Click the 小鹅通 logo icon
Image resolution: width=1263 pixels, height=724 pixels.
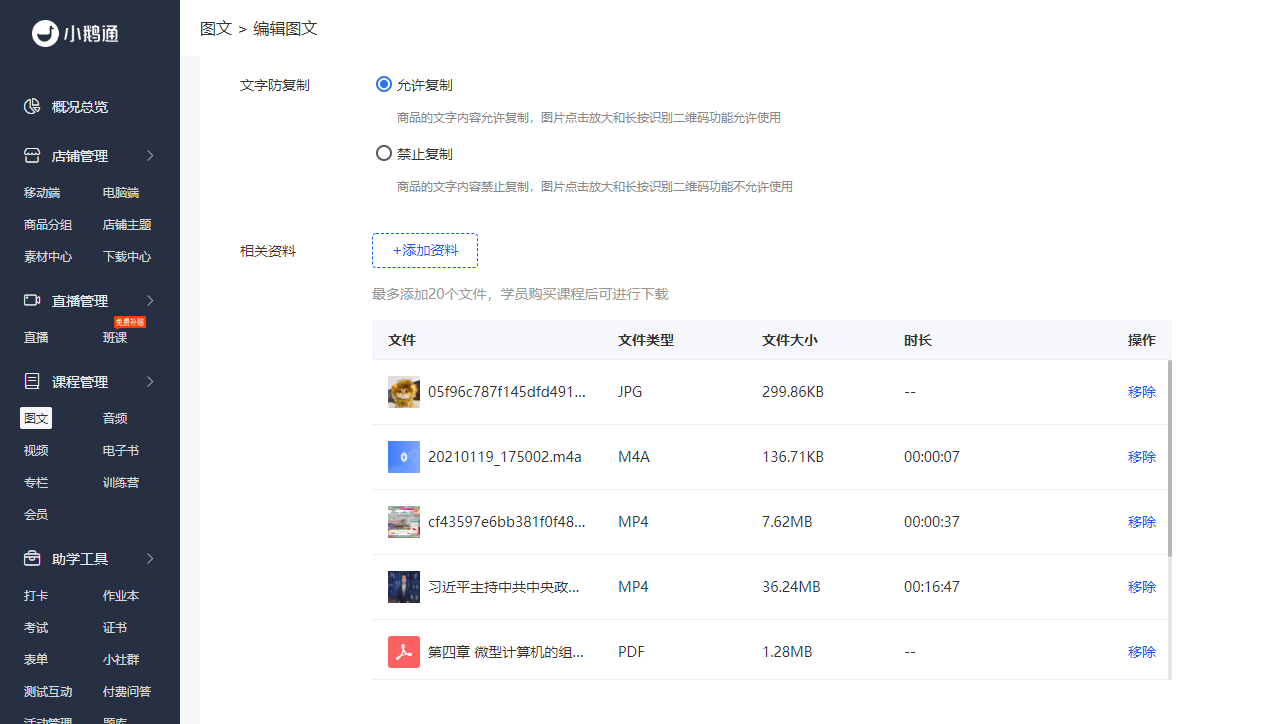click(45, 33)
